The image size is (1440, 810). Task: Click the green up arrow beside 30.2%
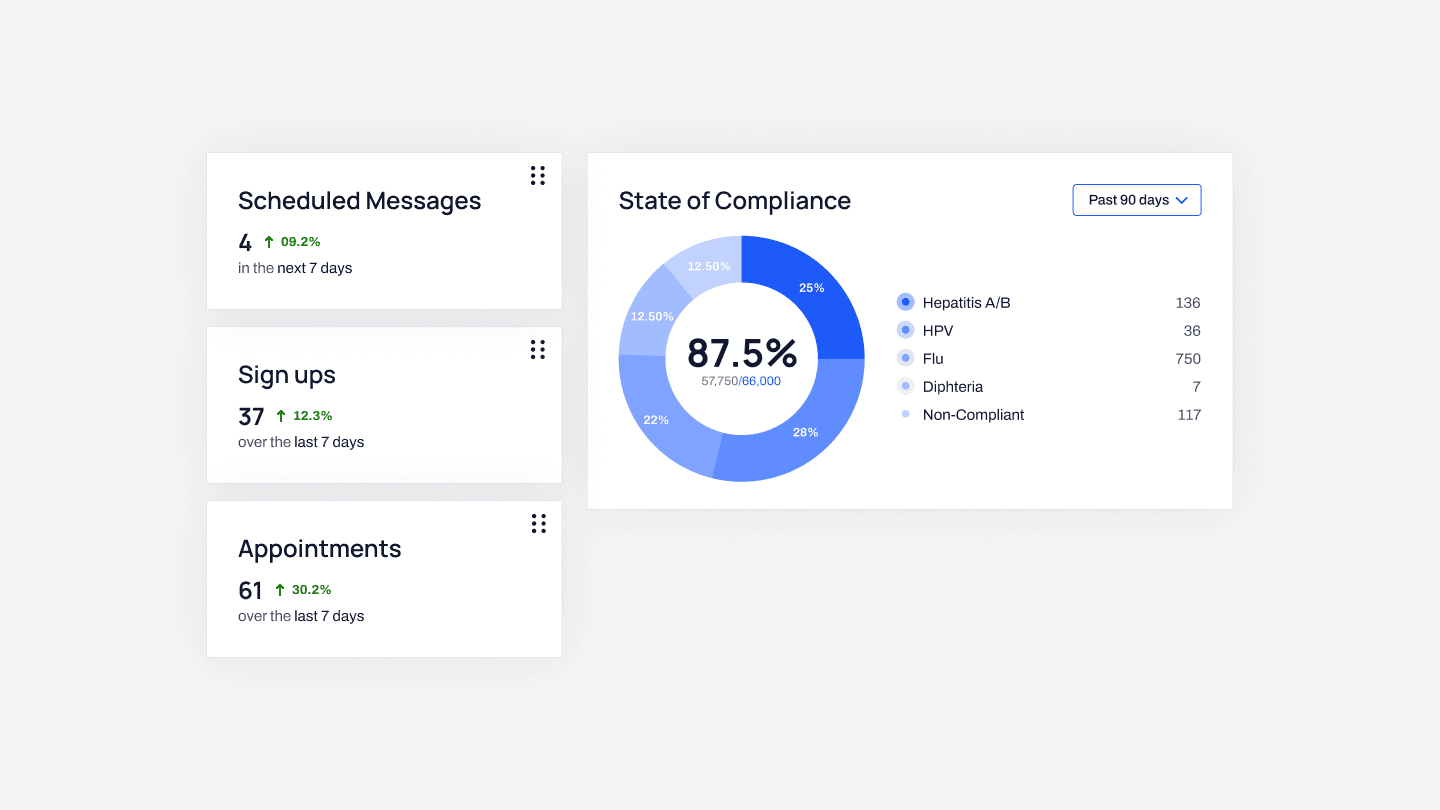(280, 590)
